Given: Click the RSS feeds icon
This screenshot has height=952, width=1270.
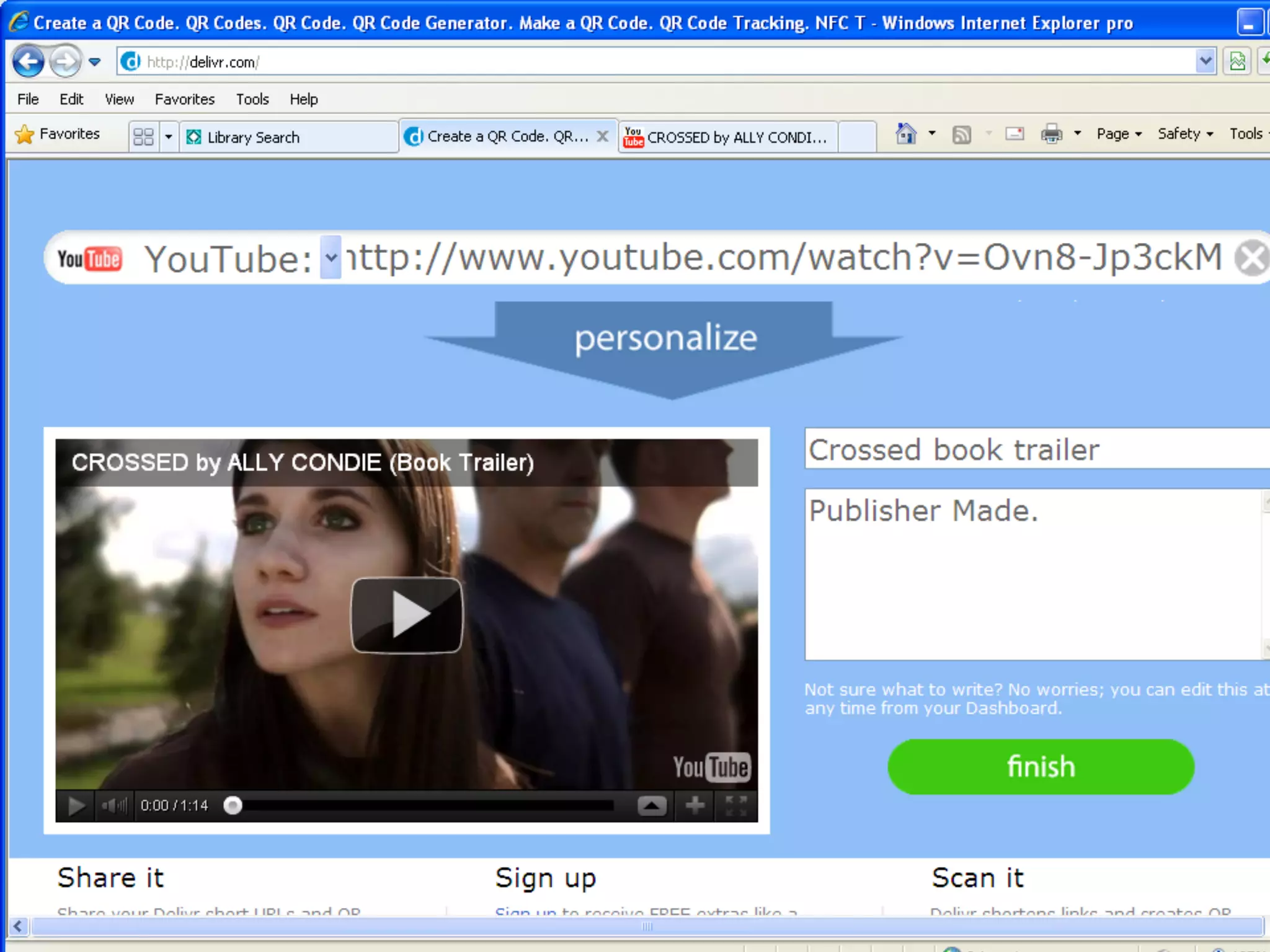Looking at the screenshot, I should (x=961, y=134).
